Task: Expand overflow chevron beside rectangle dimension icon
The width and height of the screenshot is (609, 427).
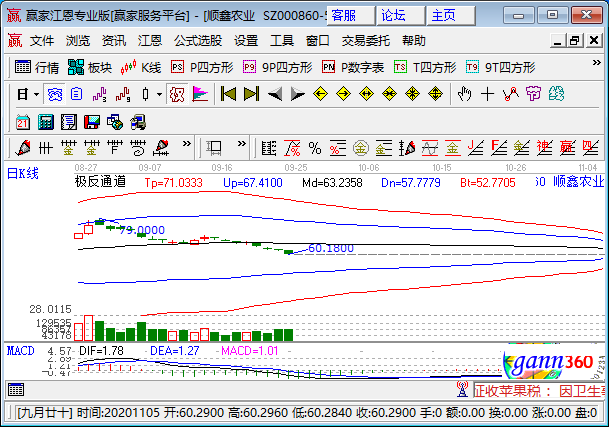Action: click(242, 144)
